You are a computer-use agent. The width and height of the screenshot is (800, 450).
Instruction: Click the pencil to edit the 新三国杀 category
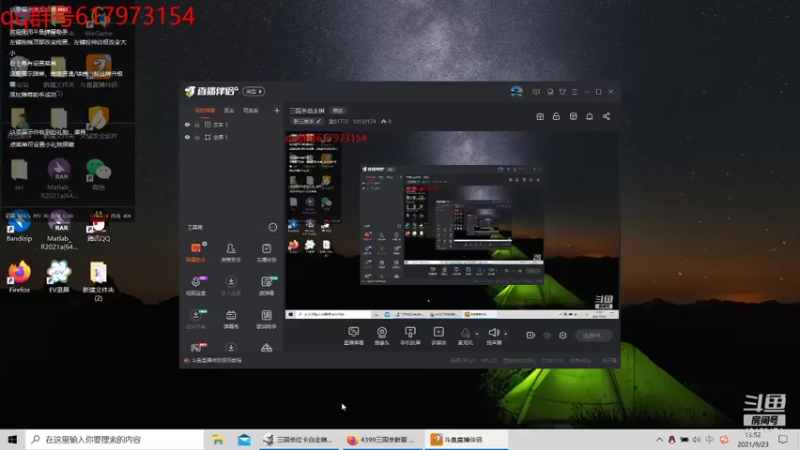pyautogui.click(x=318, y=121)
